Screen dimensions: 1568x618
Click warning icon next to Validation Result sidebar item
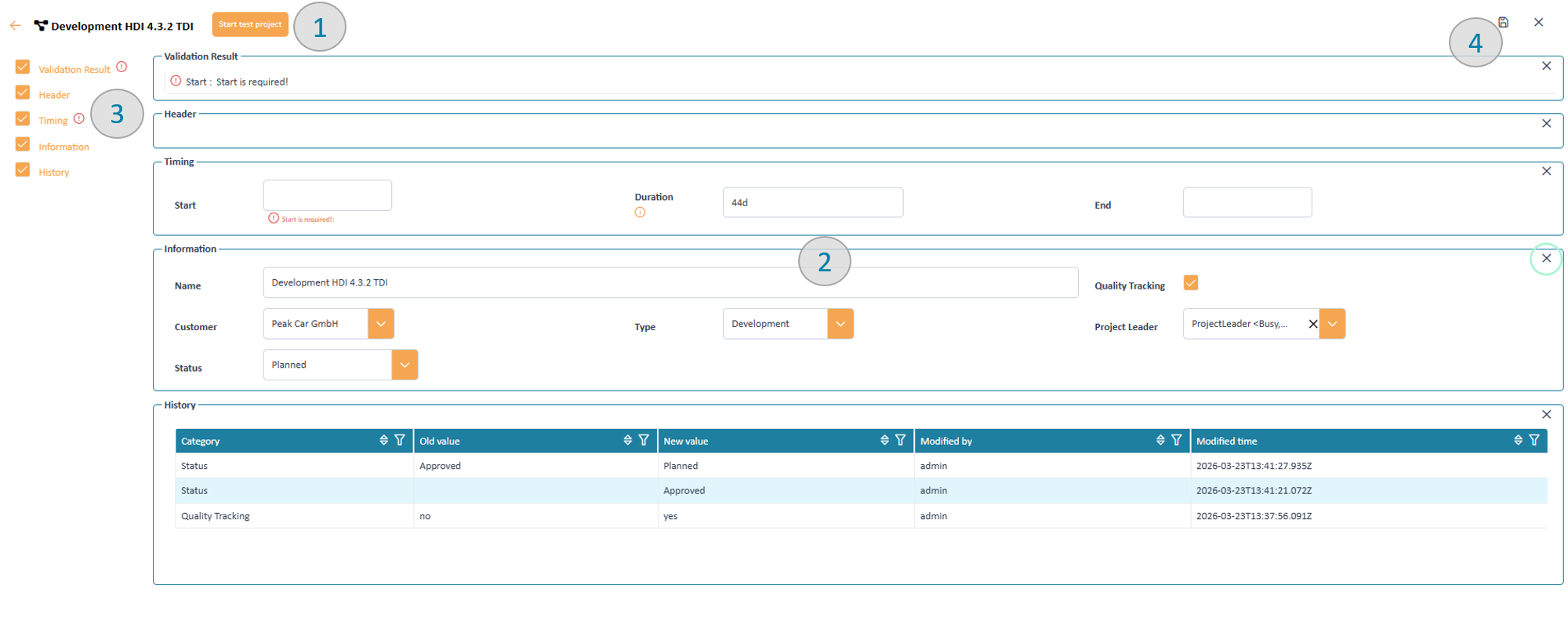pos(122,67)
